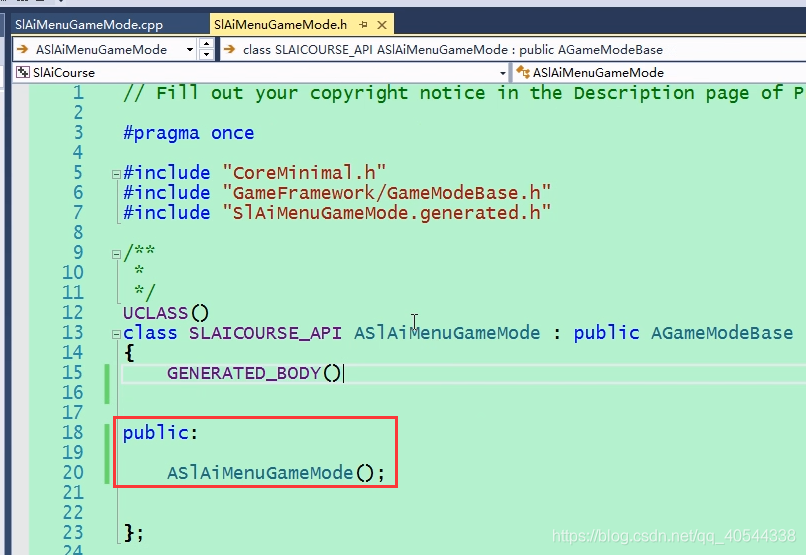Click the GENERATED_BODY() macro
This screenshot has height=555, width=806.
point(254,373)
